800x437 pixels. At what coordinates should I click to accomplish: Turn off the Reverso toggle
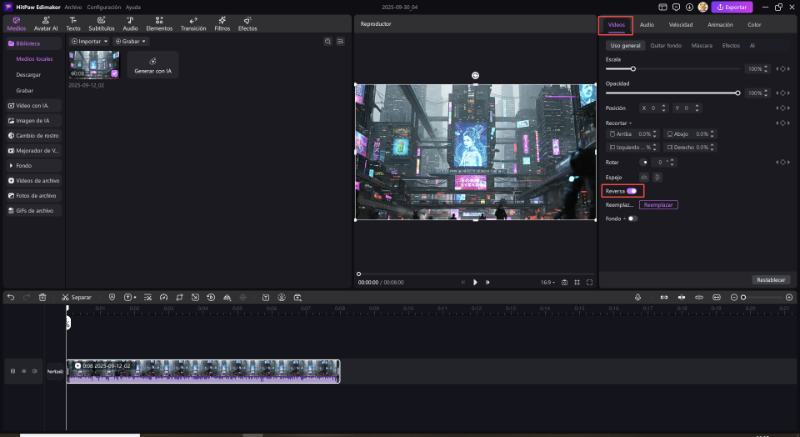click(631, 190)
